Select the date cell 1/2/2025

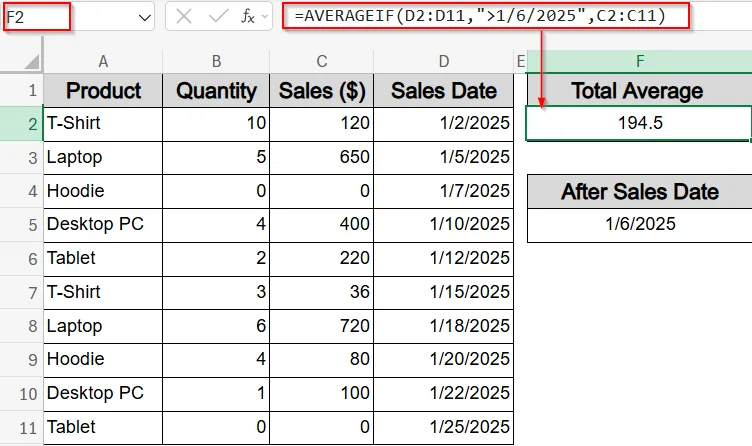444,124
